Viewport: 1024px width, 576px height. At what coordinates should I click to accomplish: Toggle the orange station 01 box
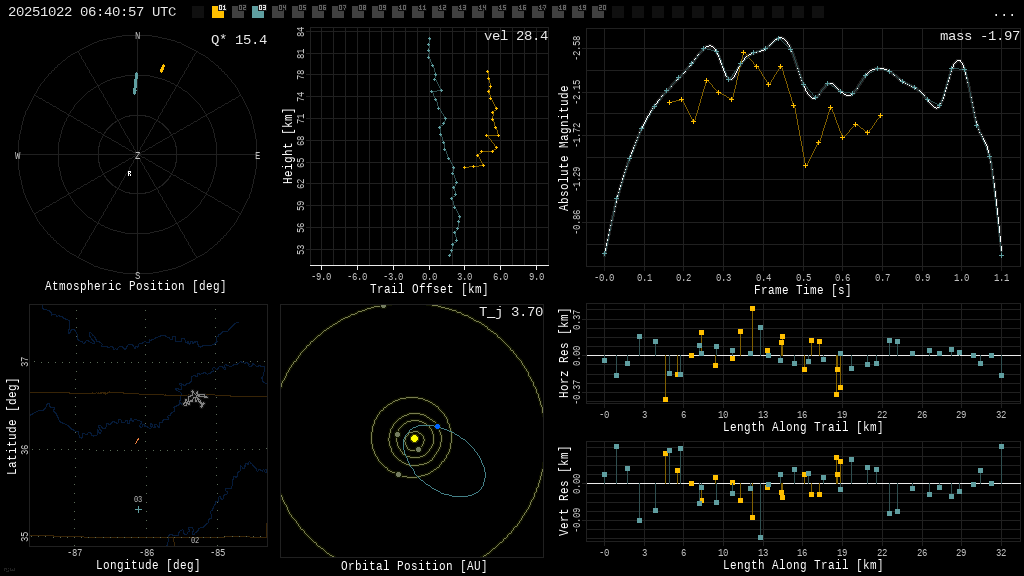(218, 12)
